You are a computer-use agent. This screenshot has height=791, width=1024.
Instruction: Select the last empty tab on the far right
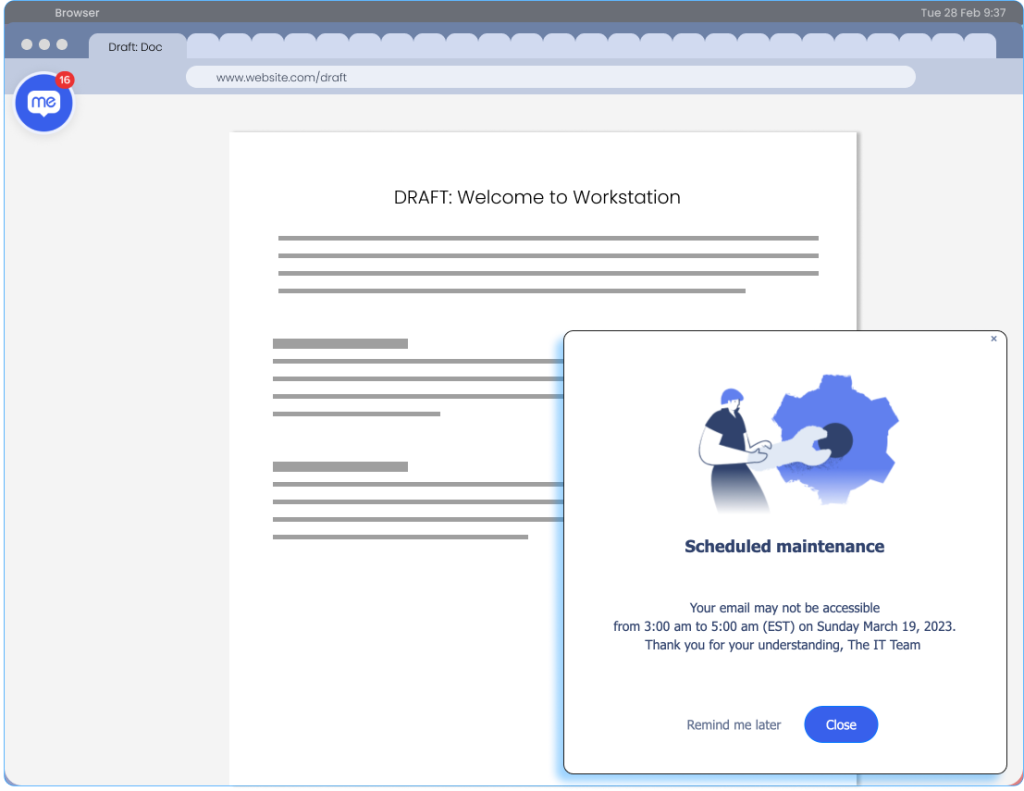coord(980,46)
